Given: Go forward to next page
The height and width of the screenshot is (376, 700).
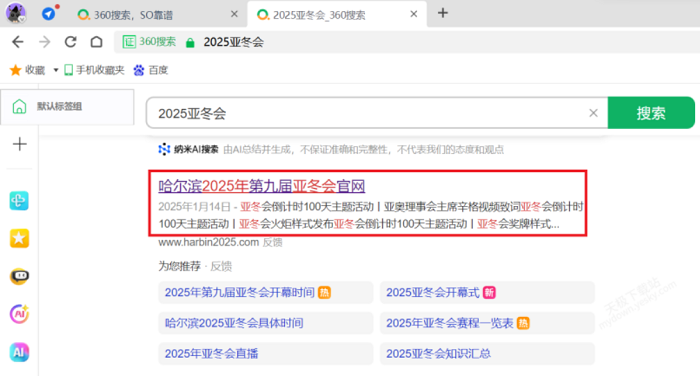Looking at the screenshot, I should (x=45, y=42).
